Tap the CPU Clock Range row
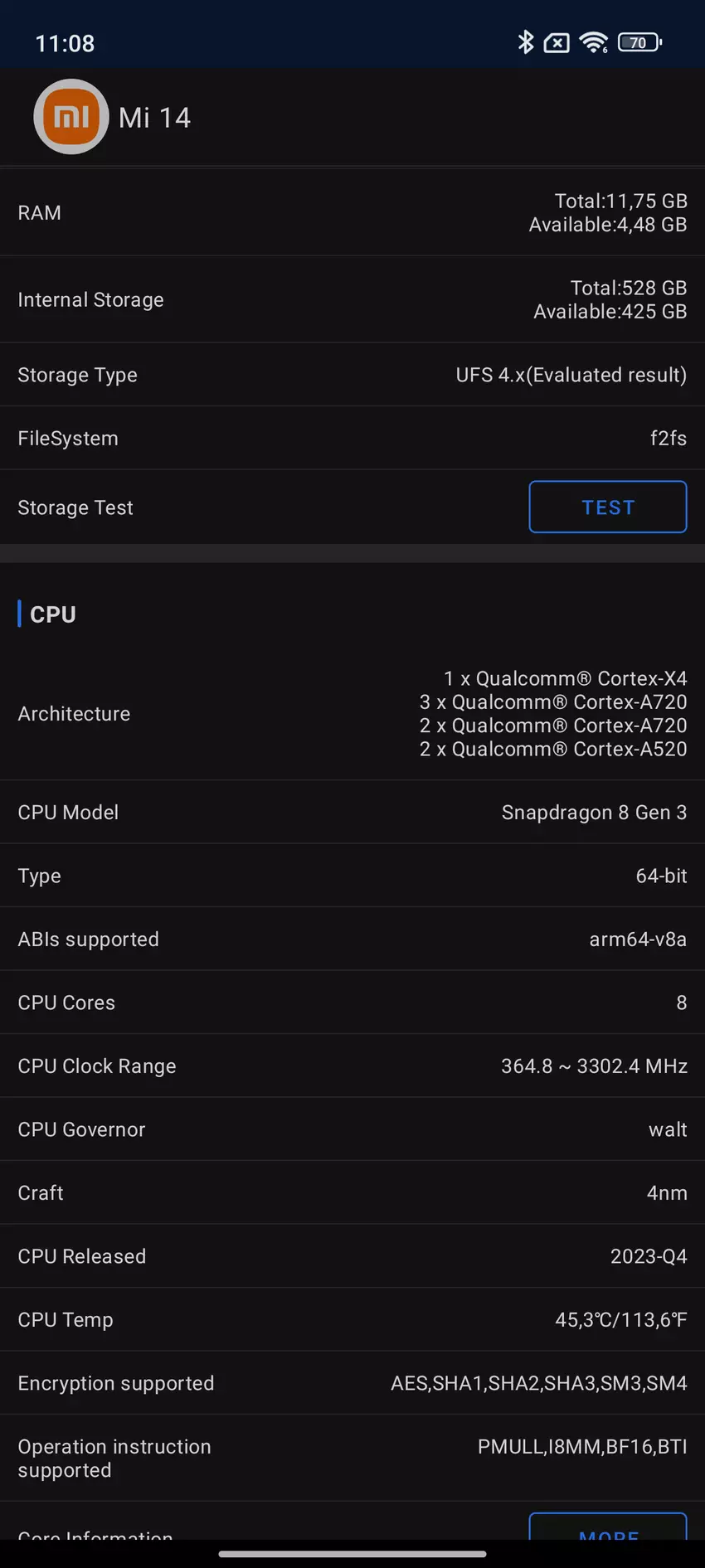 [352, 1066]
